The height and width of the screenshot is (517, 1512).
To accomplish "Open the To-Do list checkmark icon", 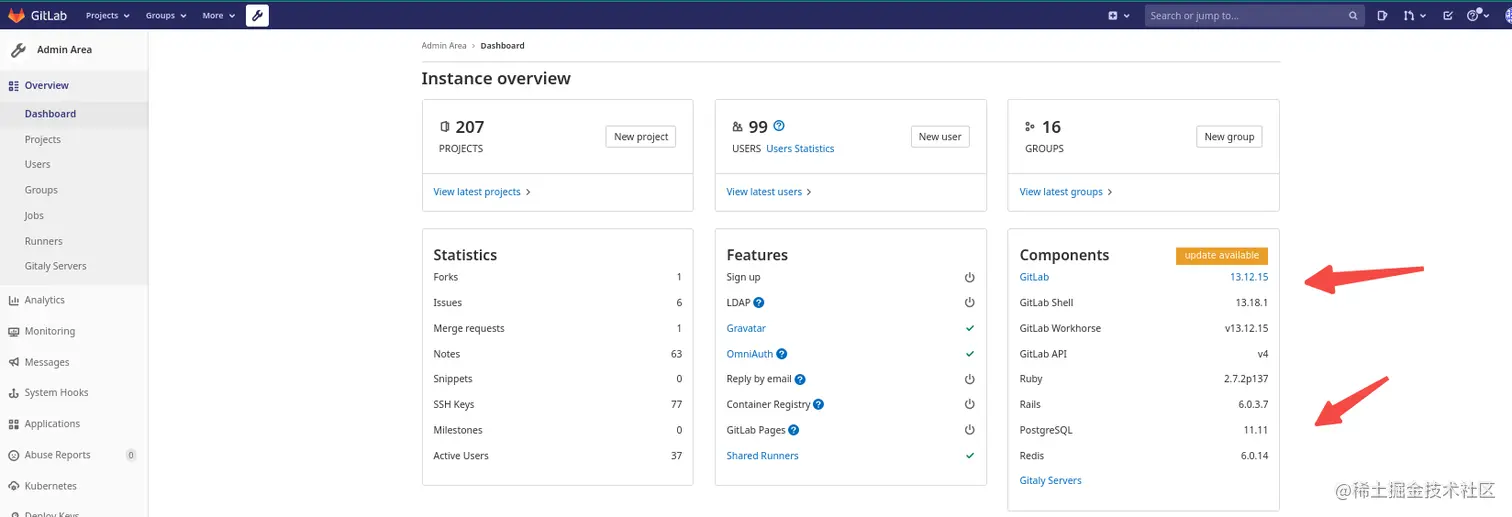I will coord(1447,16).
